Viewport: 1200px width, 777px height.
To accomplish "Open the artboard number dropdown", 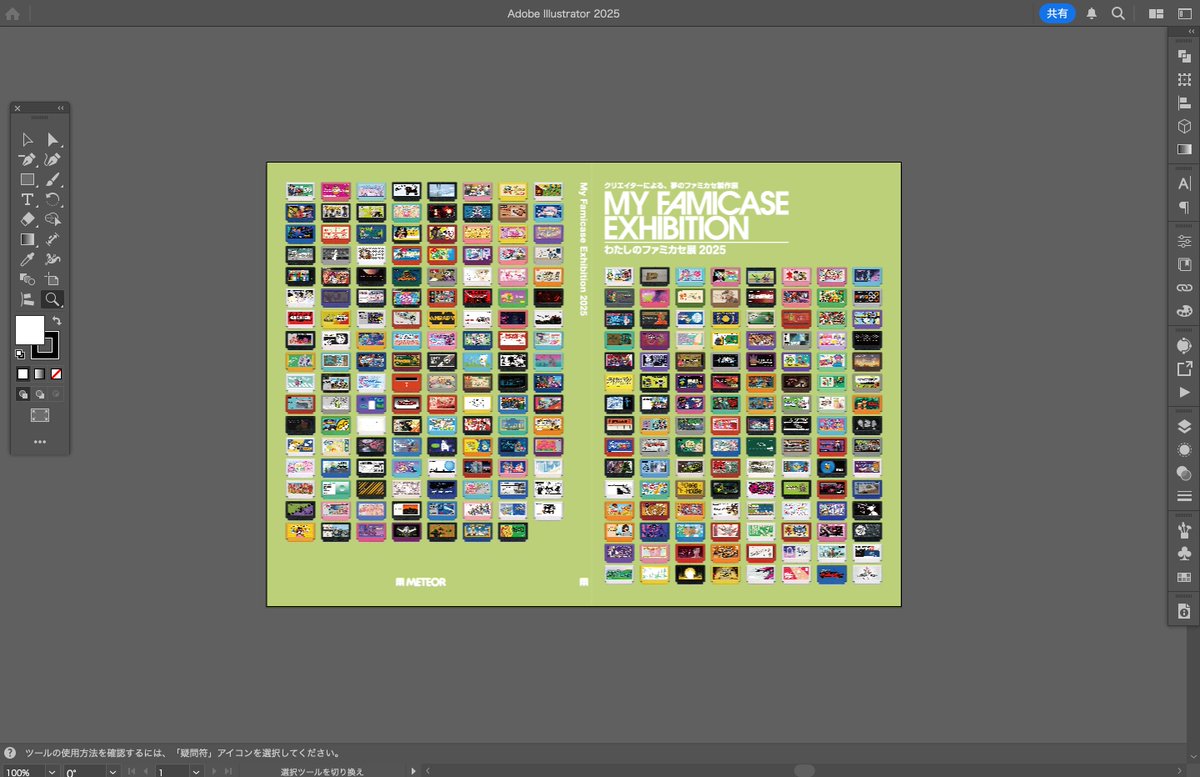I will coord(195,772).
